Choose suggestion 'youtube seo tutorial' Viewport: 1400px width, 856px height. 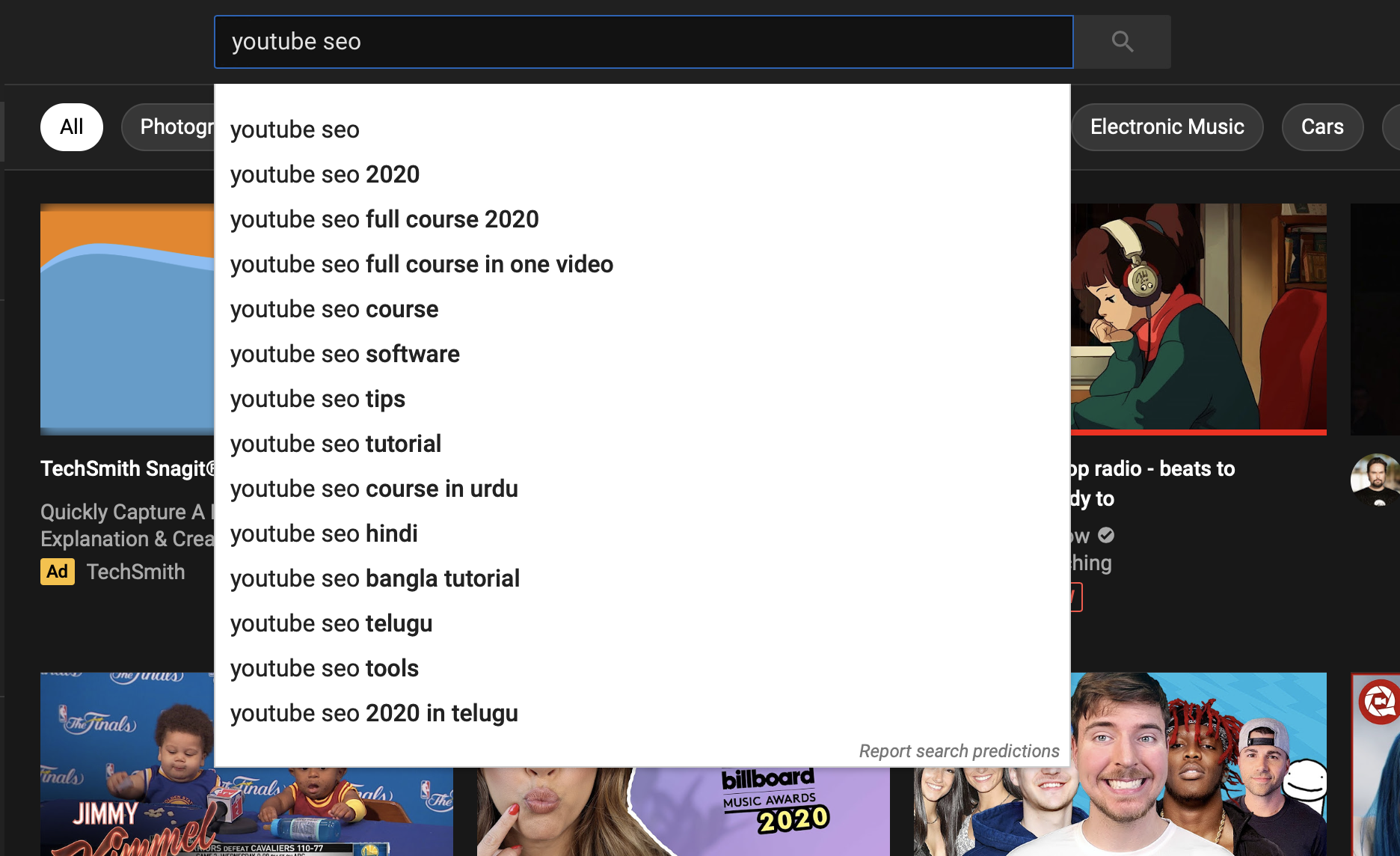(642, 444)
